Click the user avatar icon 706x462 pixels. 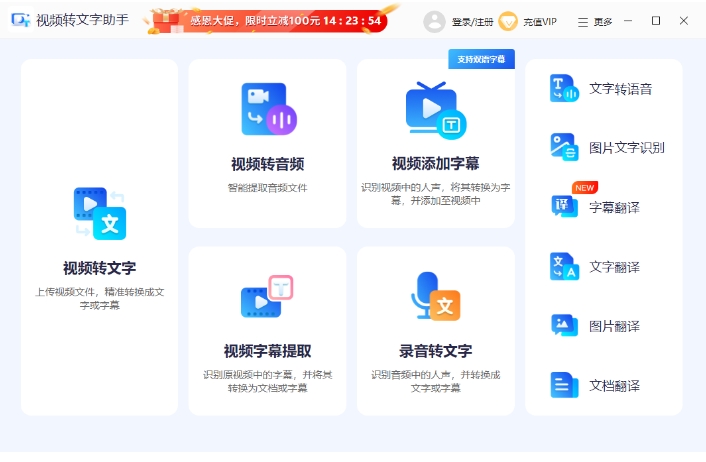434,22
